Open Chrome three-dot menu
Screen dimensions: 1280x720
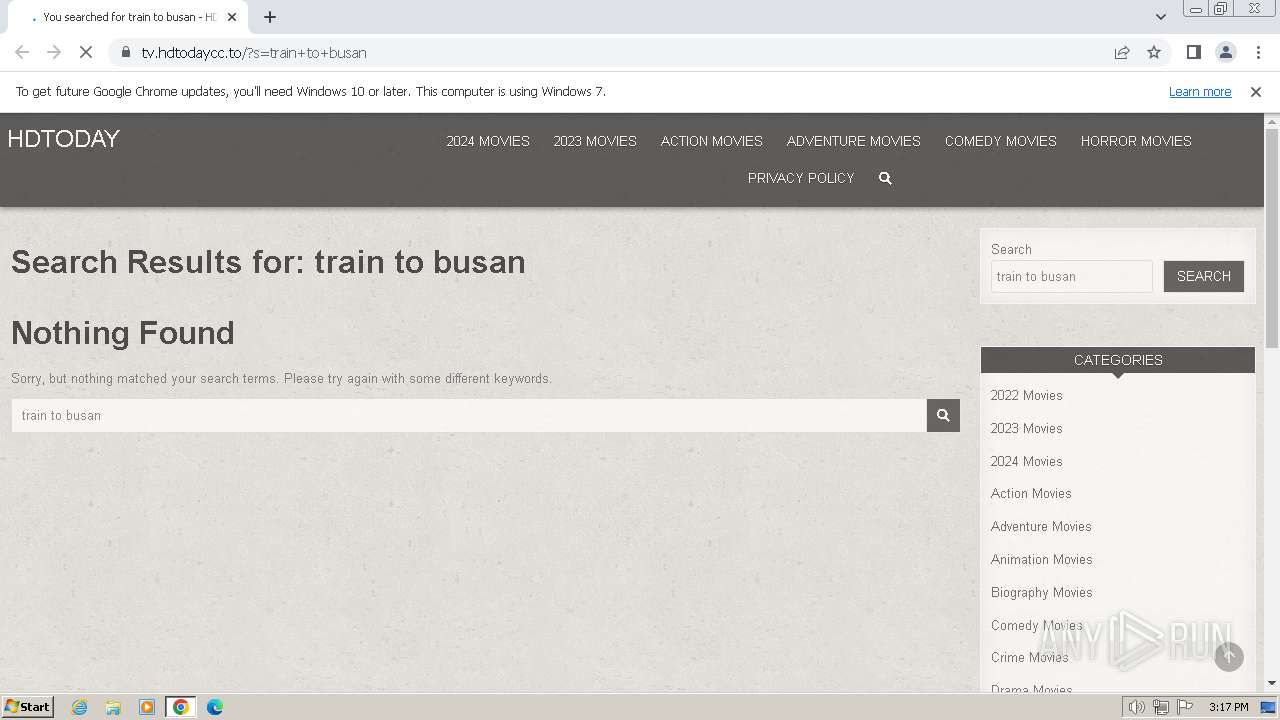(1258, 52)
